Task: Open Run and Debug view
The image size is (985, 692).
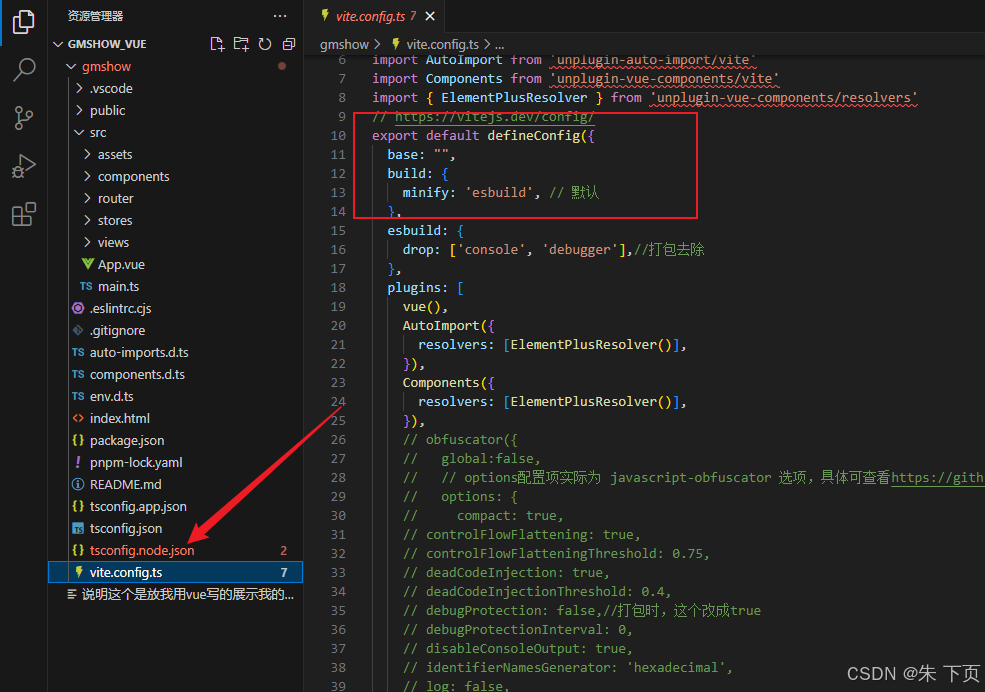Action: (x=23, y=166)
